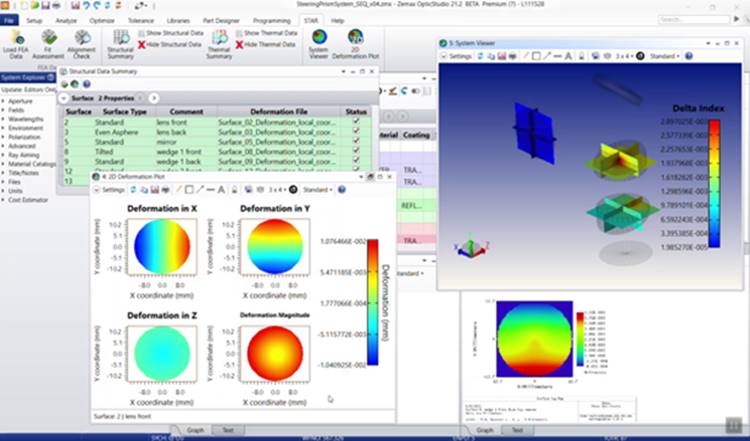Switch to the Libraries ribbon tab
The width and height of the screenshot is (750, 441).
[x=178, y=21]
